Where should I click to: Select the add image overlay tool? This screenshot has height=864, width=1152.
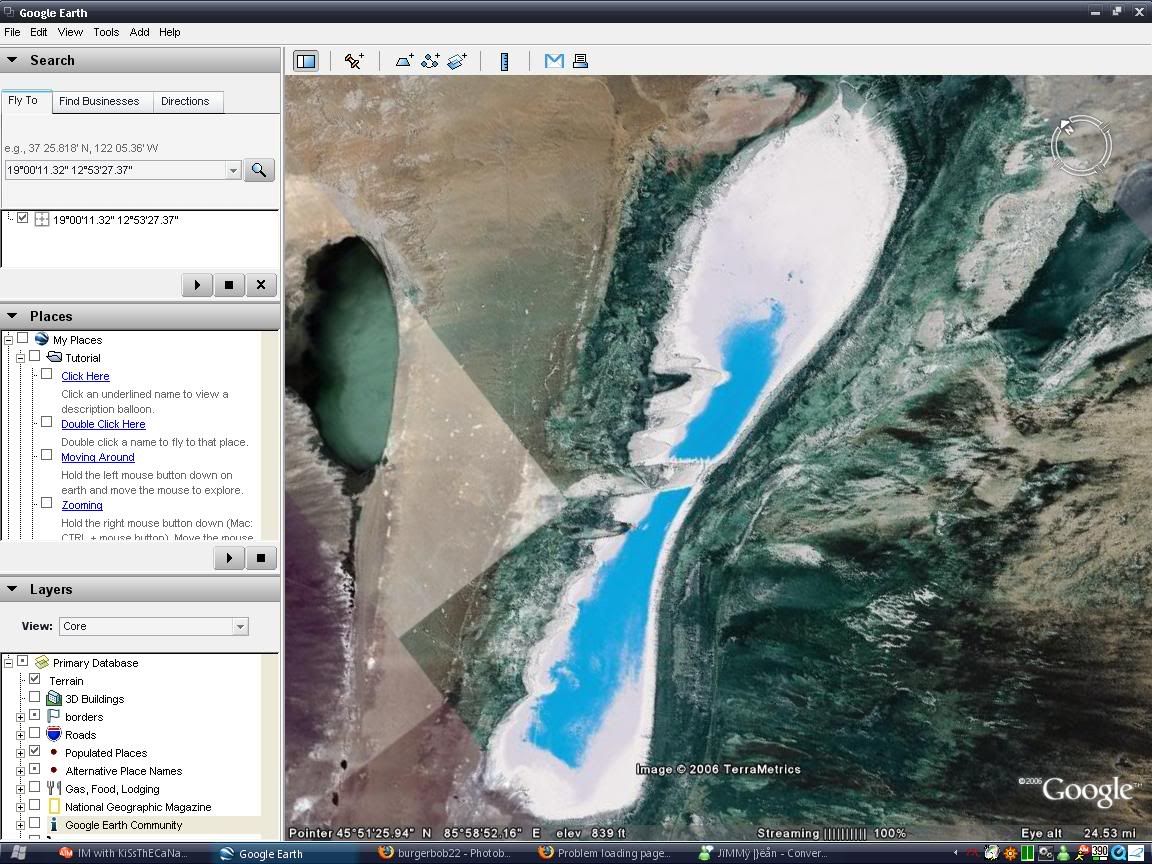click(456, 61)
